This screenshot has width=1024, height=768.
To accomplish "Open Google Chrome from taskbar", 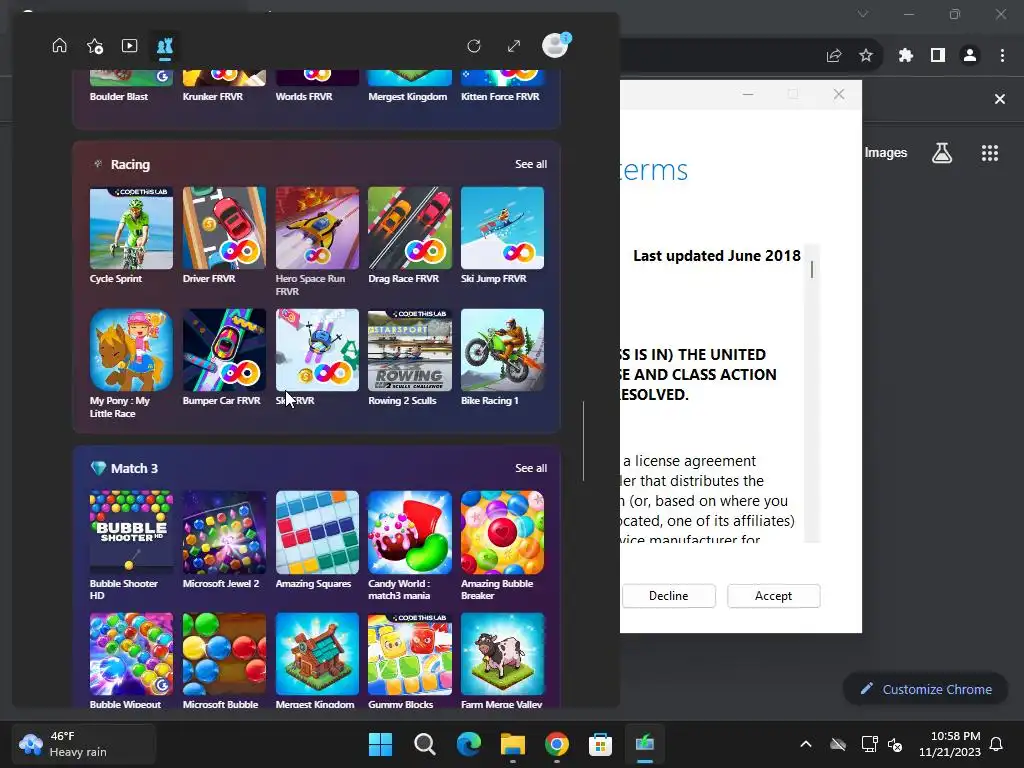I will pos(556,744).
